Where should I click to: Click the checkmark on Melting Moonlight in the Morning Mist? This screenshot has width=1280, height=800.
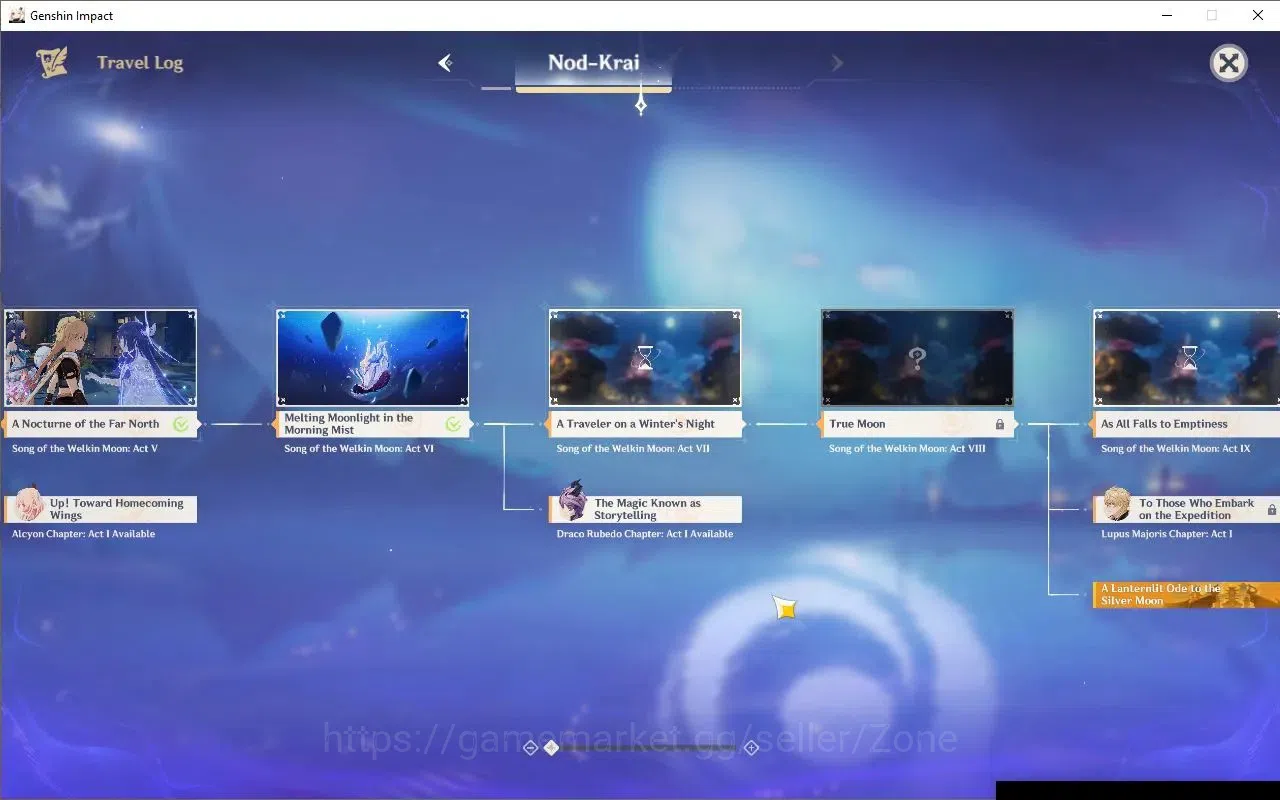453,424
